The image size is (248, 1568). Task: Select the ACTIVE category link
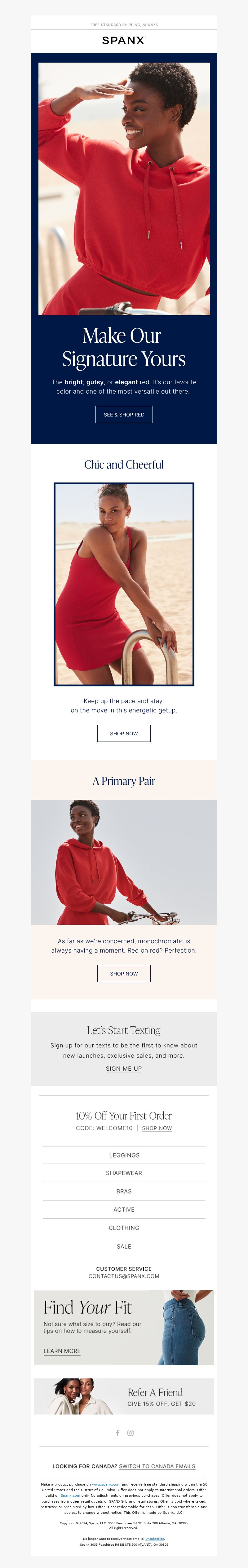[x=124, y=1209]
